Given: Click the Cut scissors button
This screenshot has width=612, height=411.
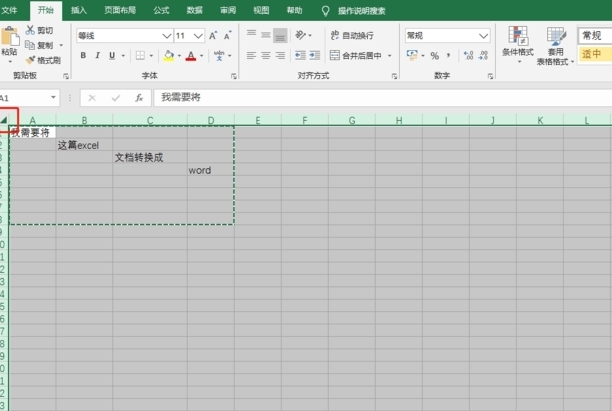Looking at the screenshot, I should pos(39,30).
